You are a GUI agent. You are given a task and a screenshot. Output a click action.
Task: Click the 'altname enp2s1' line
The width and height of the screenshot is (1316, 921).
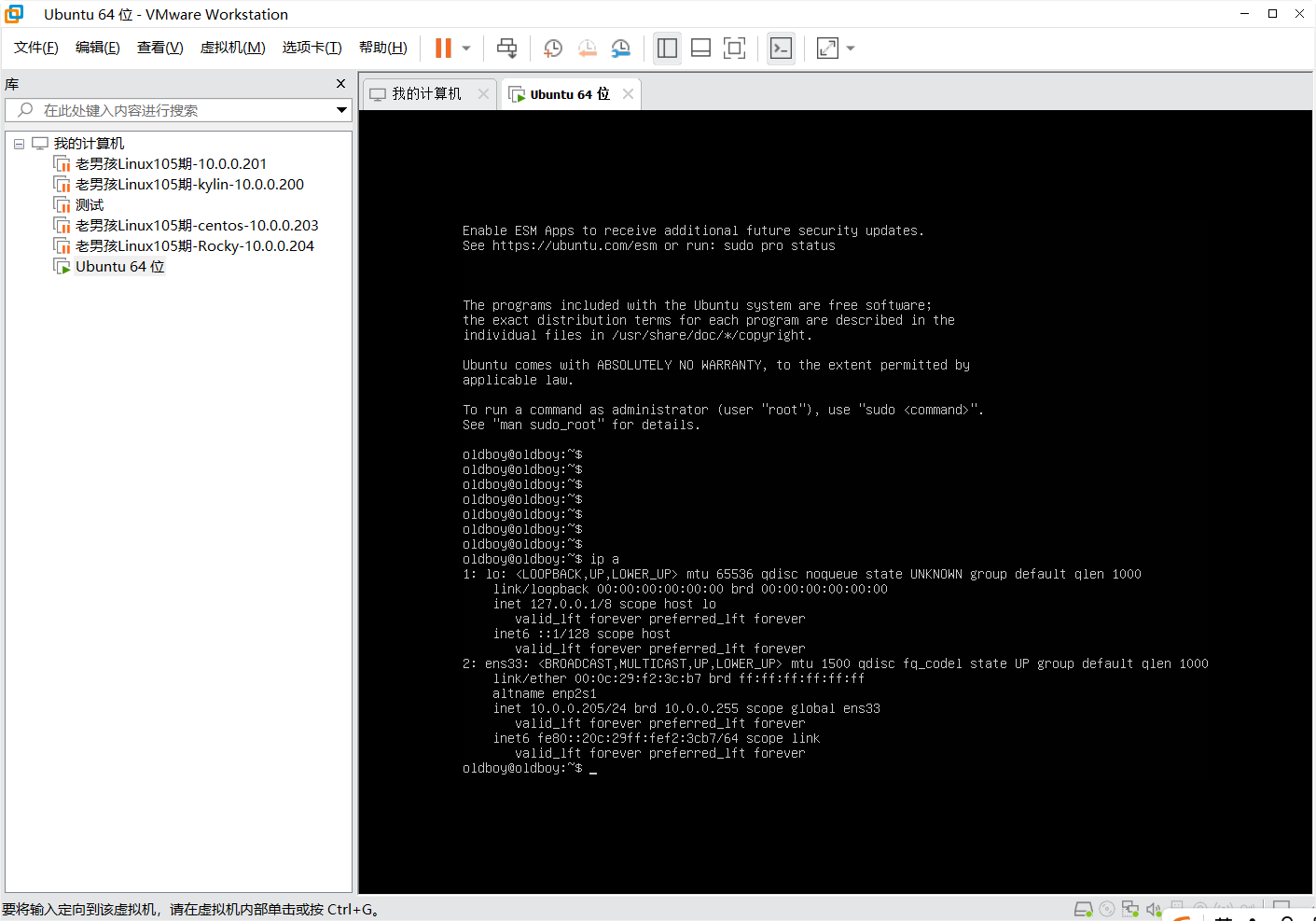click(545, 693)
